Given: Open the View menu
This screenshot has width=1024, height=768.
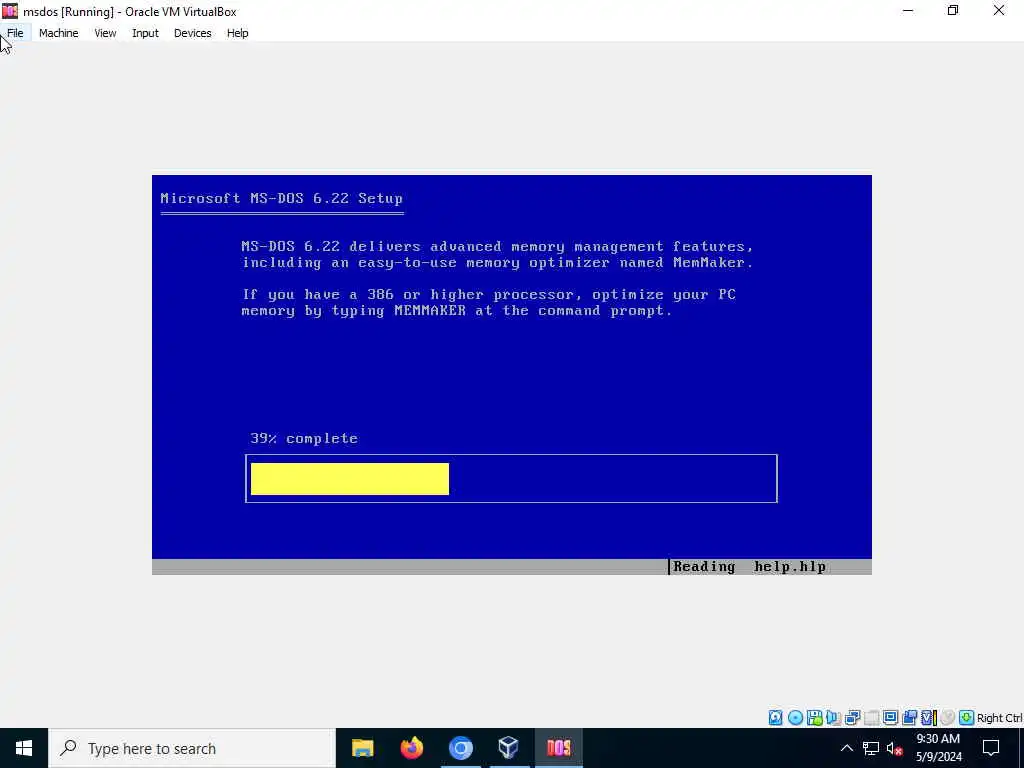Looking at the screenshot, I should click(105, 33).
